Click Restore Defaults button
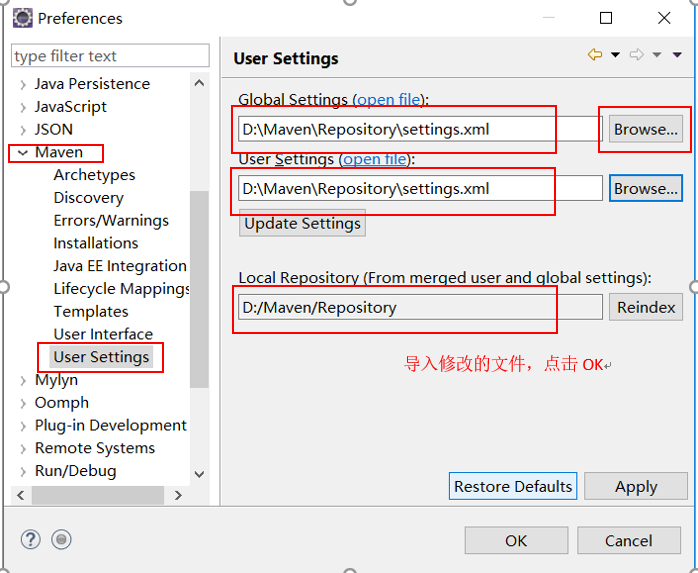 (x=513, y=486)
